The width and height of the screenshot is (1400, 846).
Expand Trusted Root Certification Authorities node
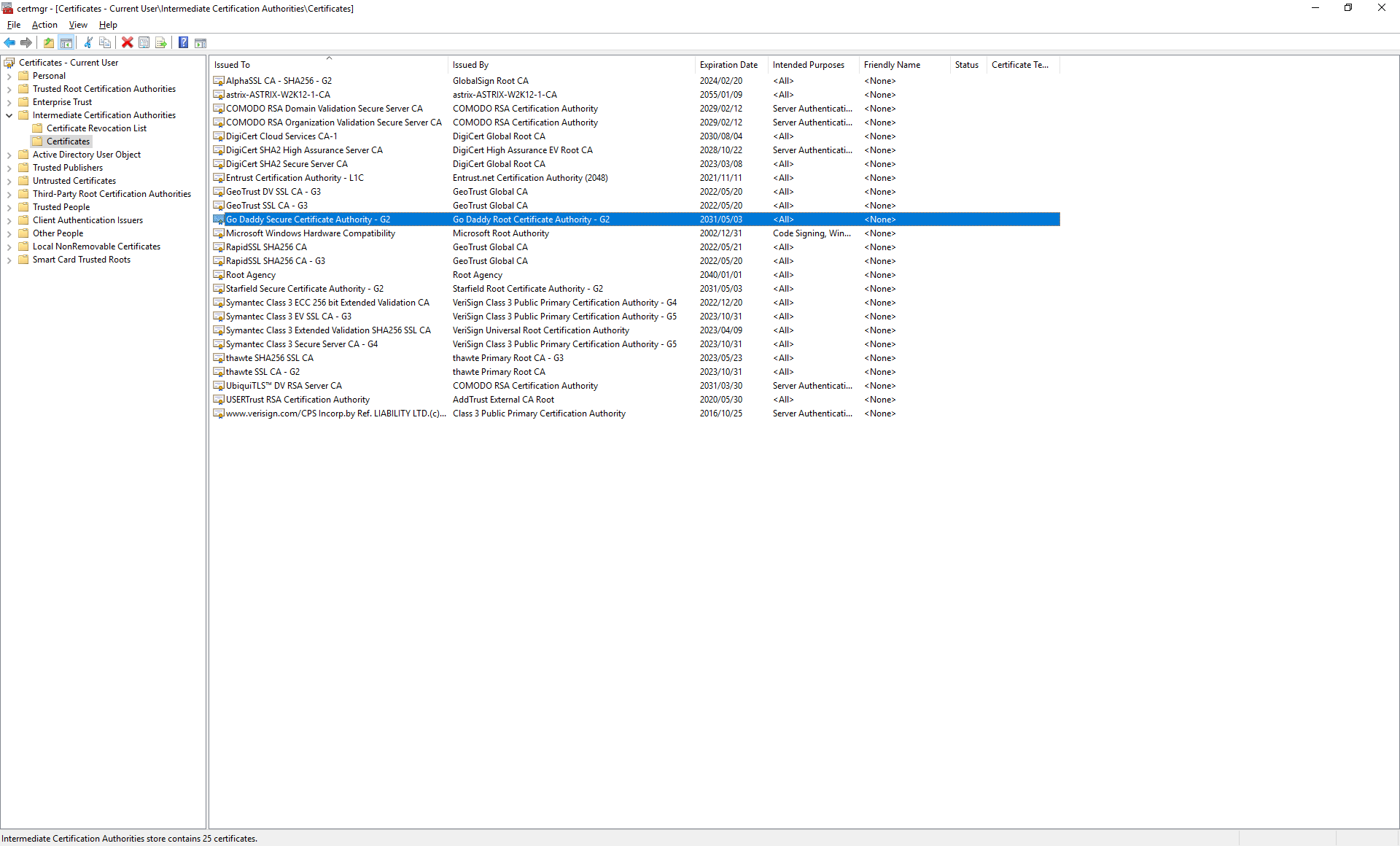point(9,89)
